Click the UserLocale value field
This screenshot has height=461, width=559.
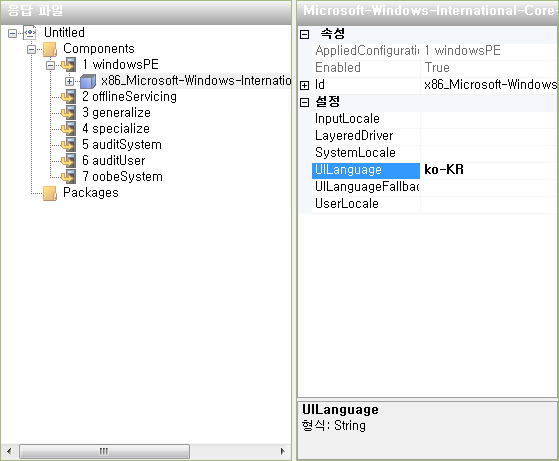pyautogui.click(x=489, y=204)
